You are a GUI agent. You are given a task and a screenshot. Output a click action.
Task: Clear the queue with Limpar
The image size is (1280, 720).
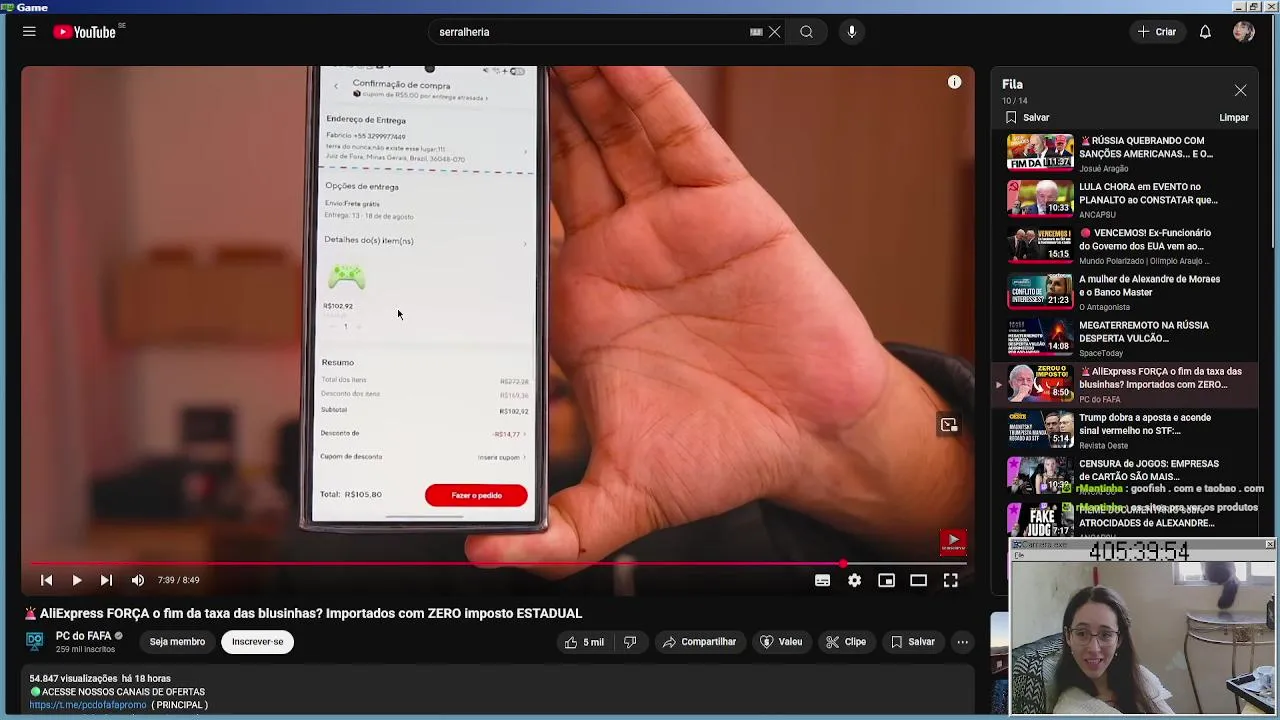[1233, 117]
